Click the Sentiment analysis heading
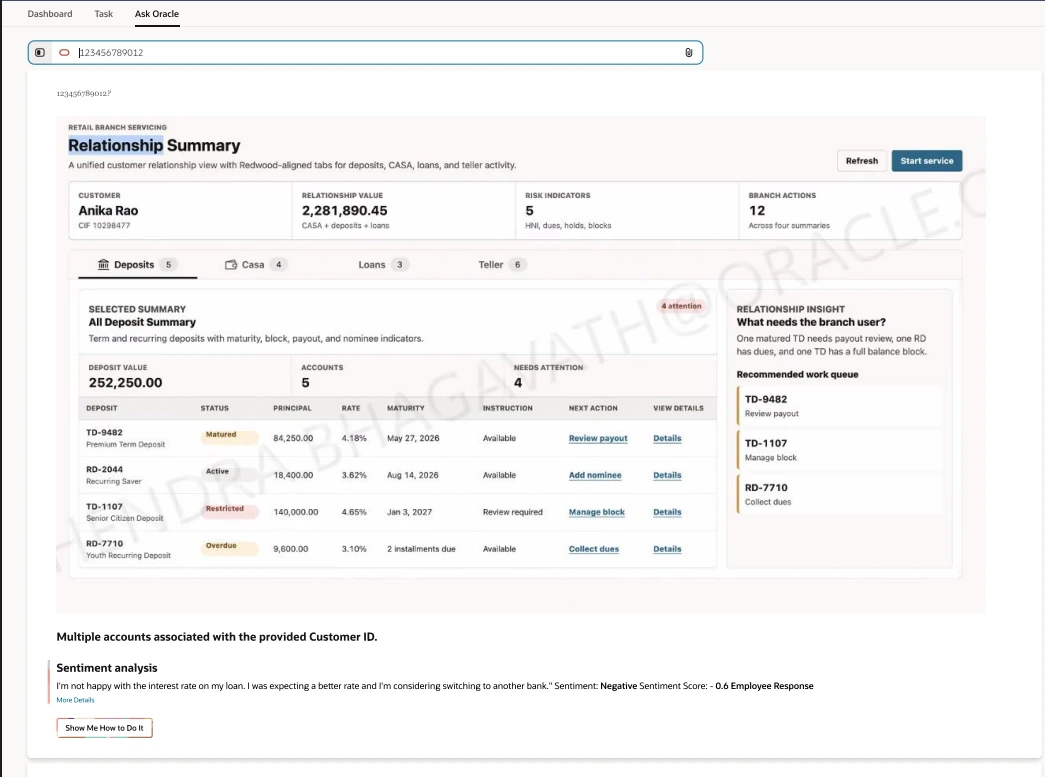Screen dimensions: 1045x777 [x=107, y=668]
